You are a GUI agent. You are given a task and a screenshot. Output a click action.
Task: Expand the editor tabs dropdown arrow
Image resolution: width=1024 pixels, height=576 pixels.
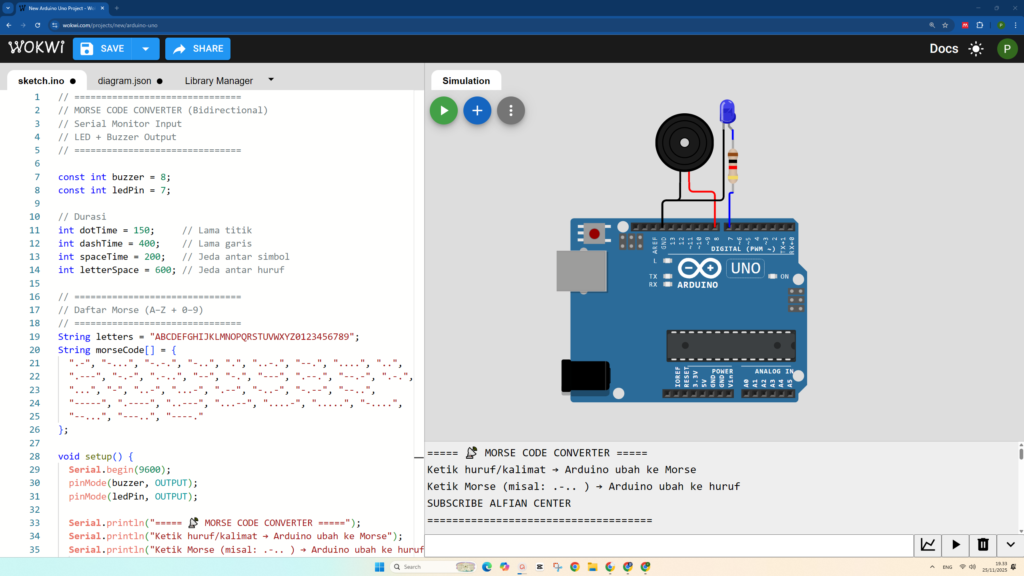271,80
